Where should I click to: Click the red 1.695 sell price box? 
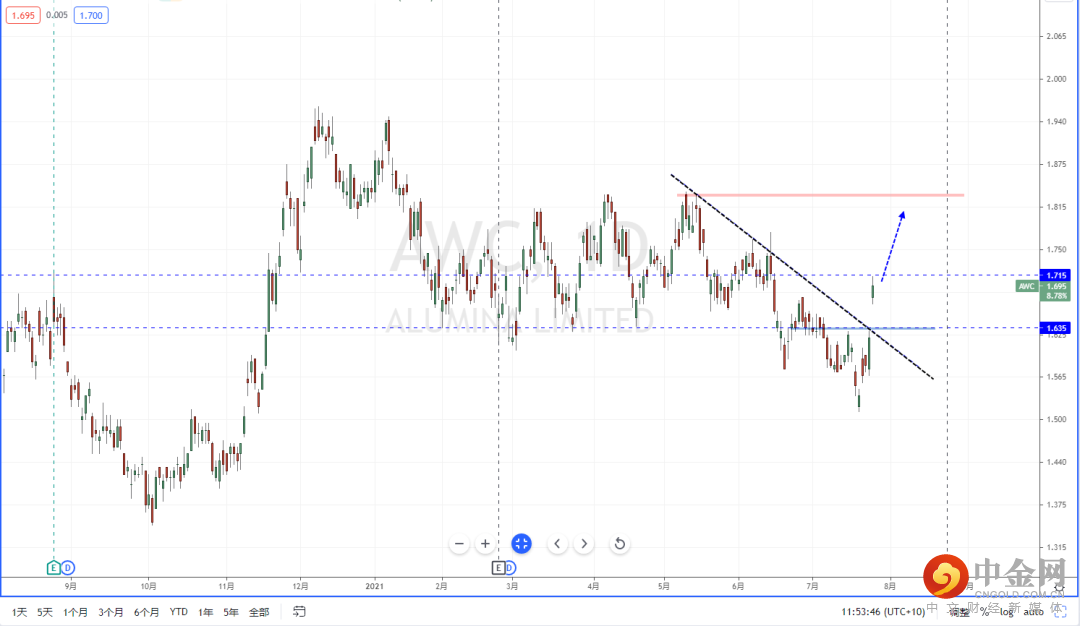(23, 15)
